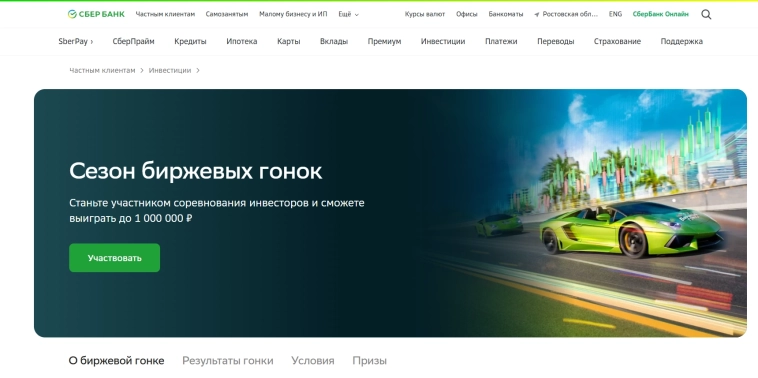This screenshot has width=758, height=378.
Task: Select Самозанятым in top bar
Action: [x=227, y=15]
